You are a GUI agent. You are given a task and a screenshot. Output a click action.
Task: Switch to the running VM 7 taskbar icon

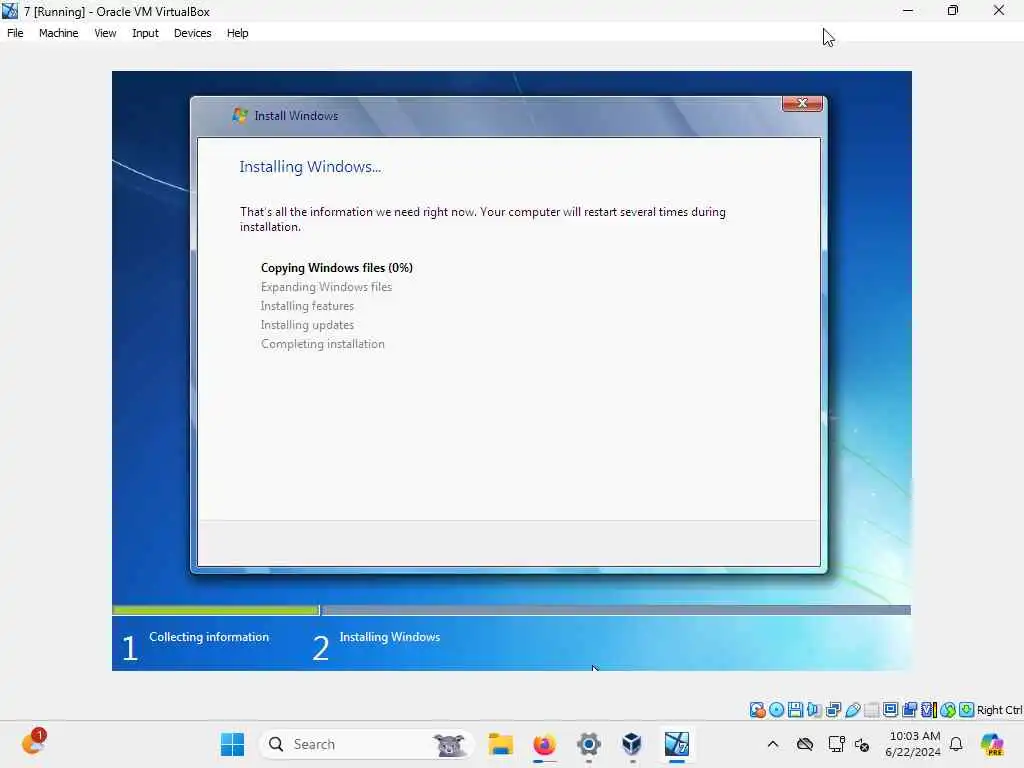tap(677, 744)
